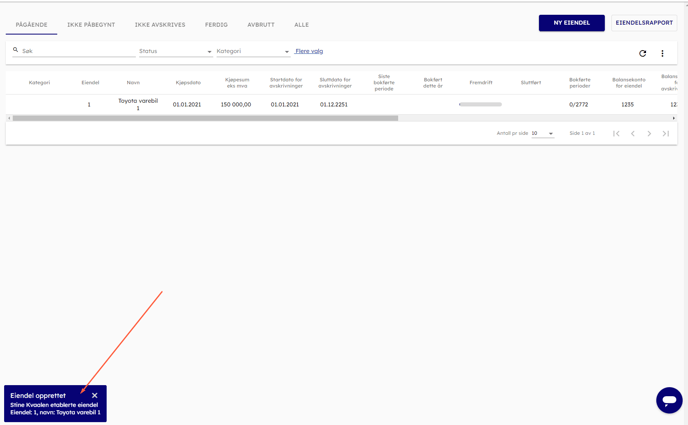Click the search magnifier icon

(16, 50)
